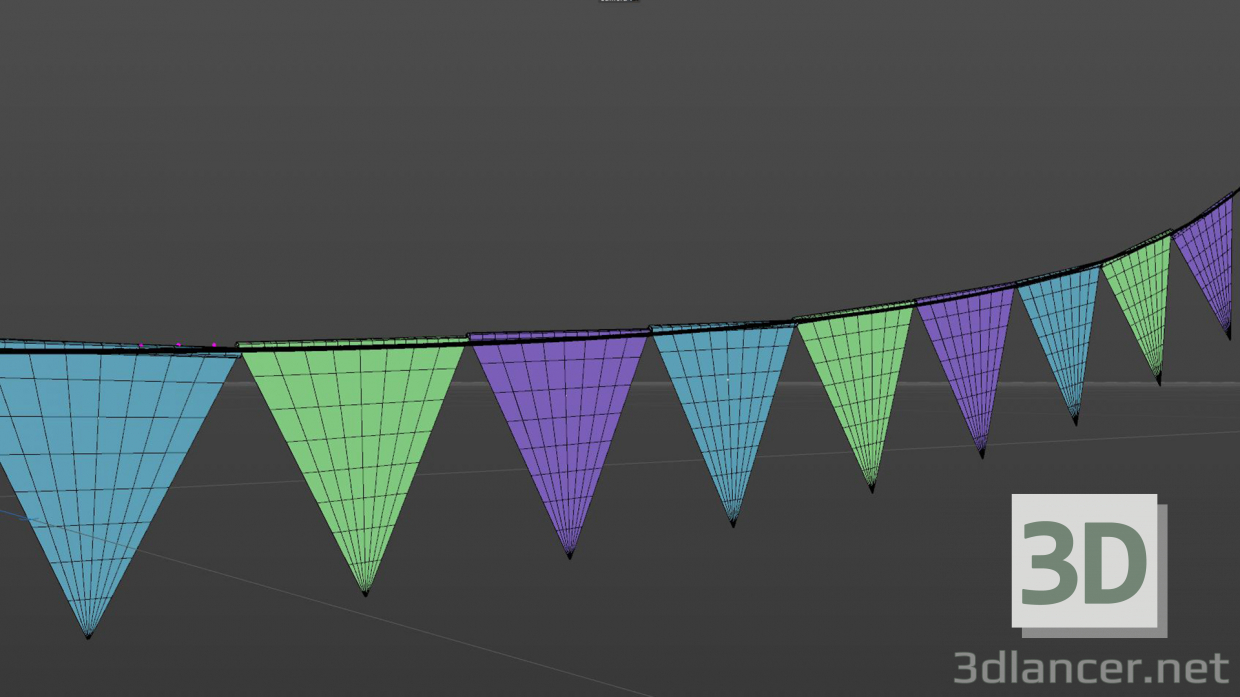This screenshot has width=1240, height=697.
Task: Click the 3D logo watermark
Action: point(1085,558)
